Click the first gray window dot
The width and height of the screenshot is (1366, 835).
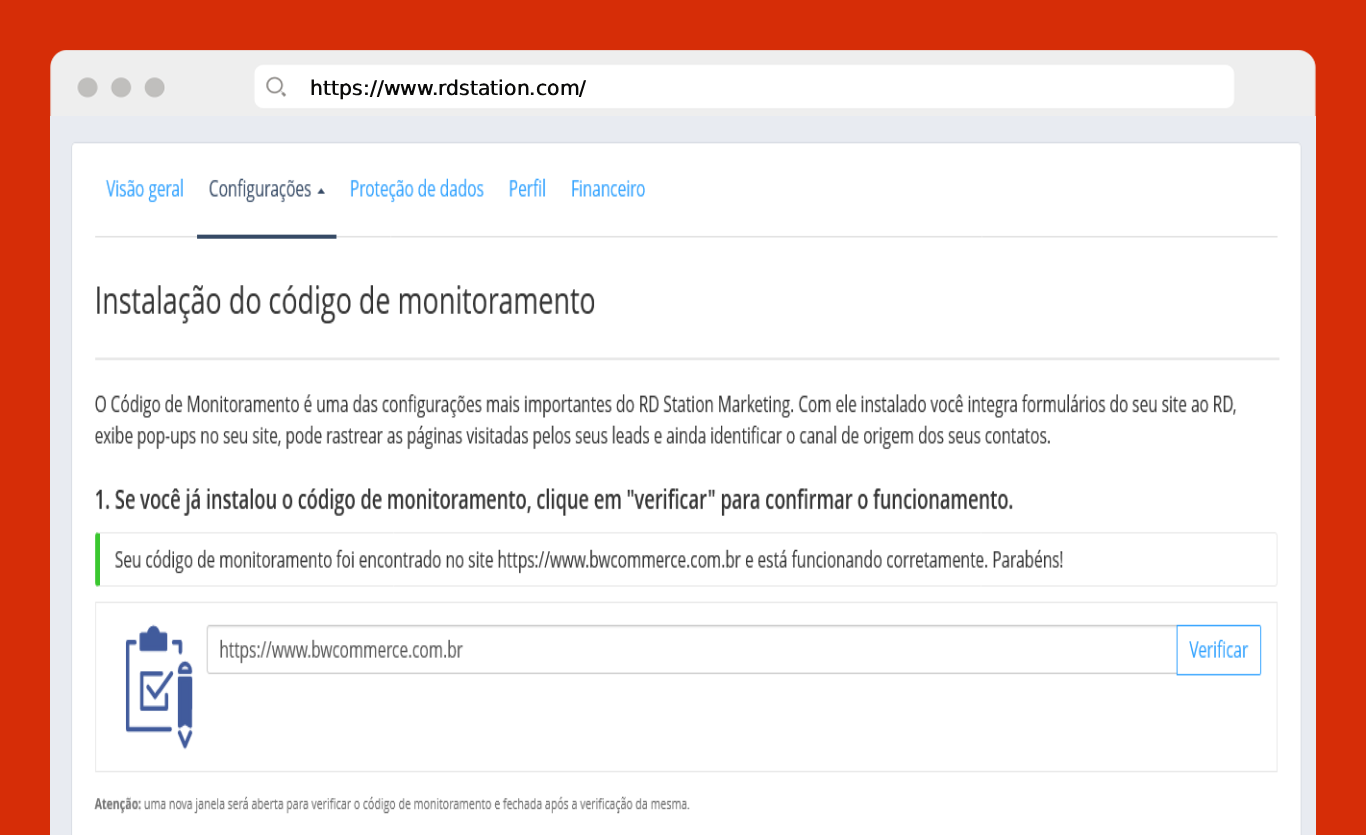88,87
